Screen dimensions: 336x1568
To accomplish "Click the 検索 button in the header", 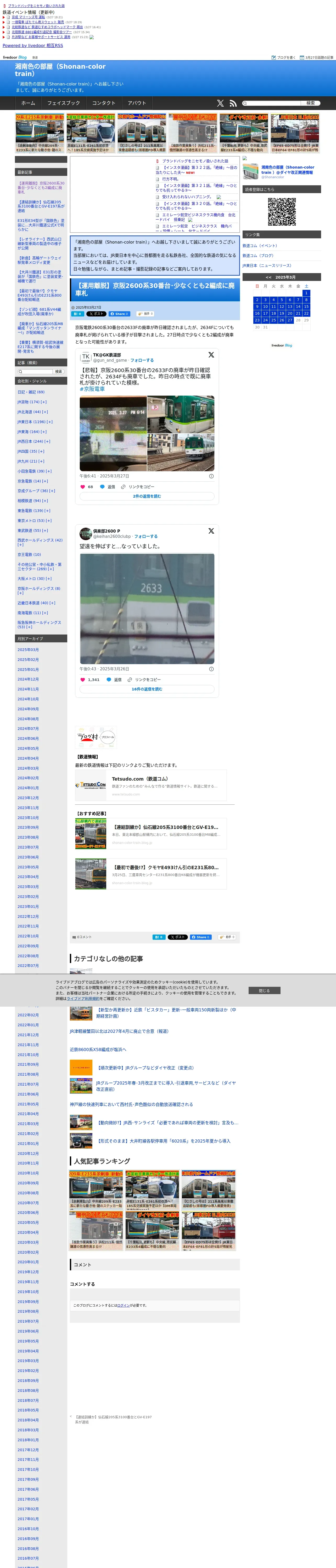I will click(310, 103).
